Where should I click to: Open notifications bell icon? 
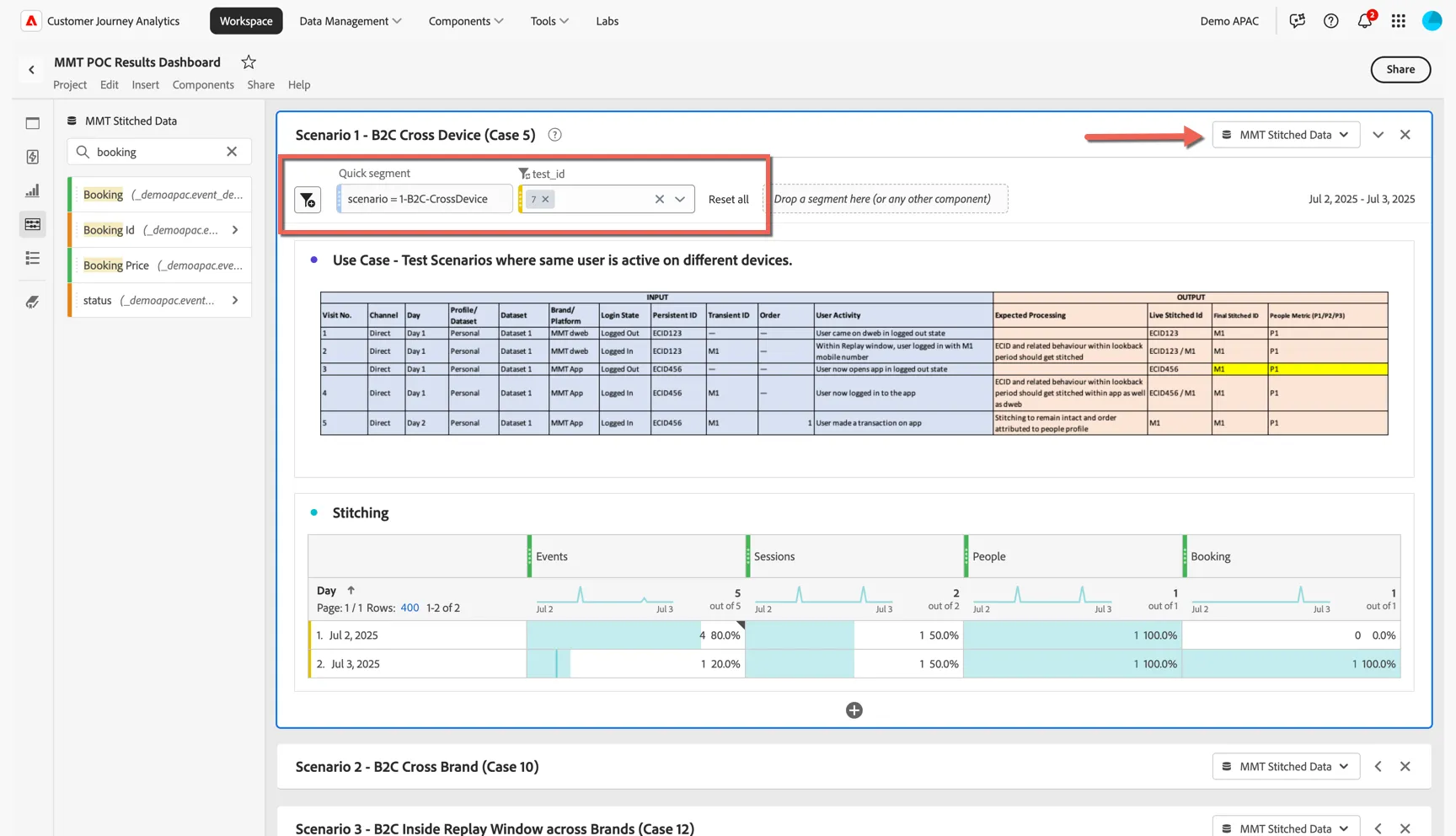click(1364, 21)
